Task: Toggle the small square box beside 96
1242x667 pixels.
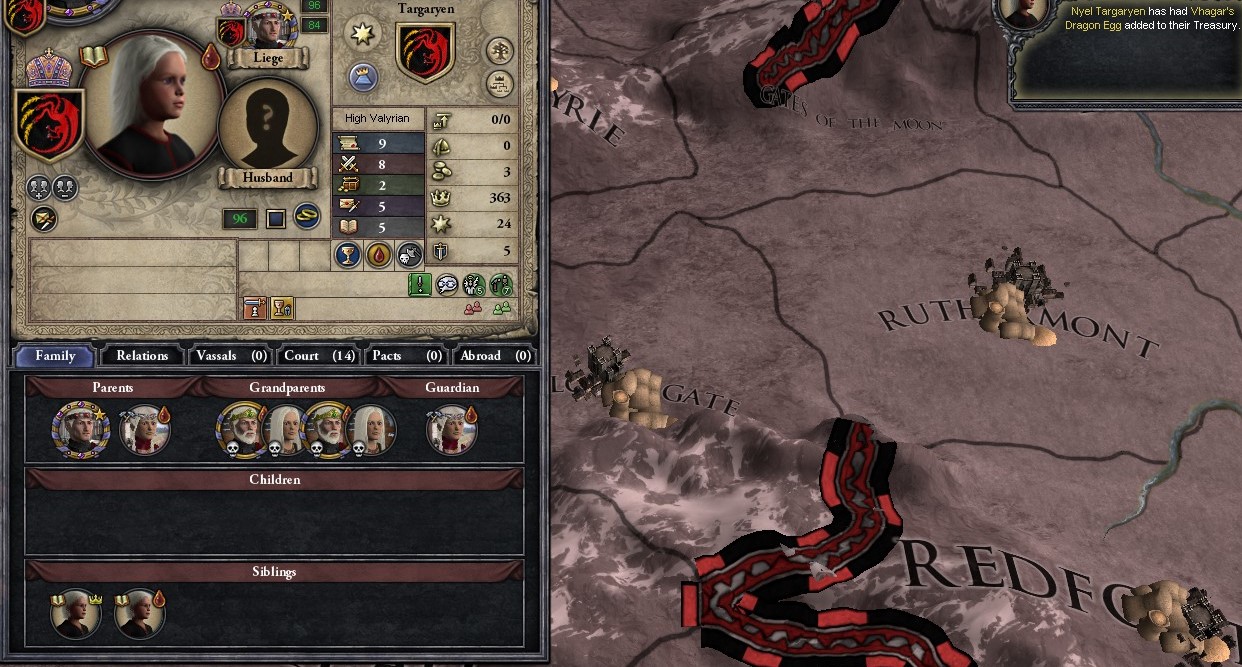Action: (276, 218)
